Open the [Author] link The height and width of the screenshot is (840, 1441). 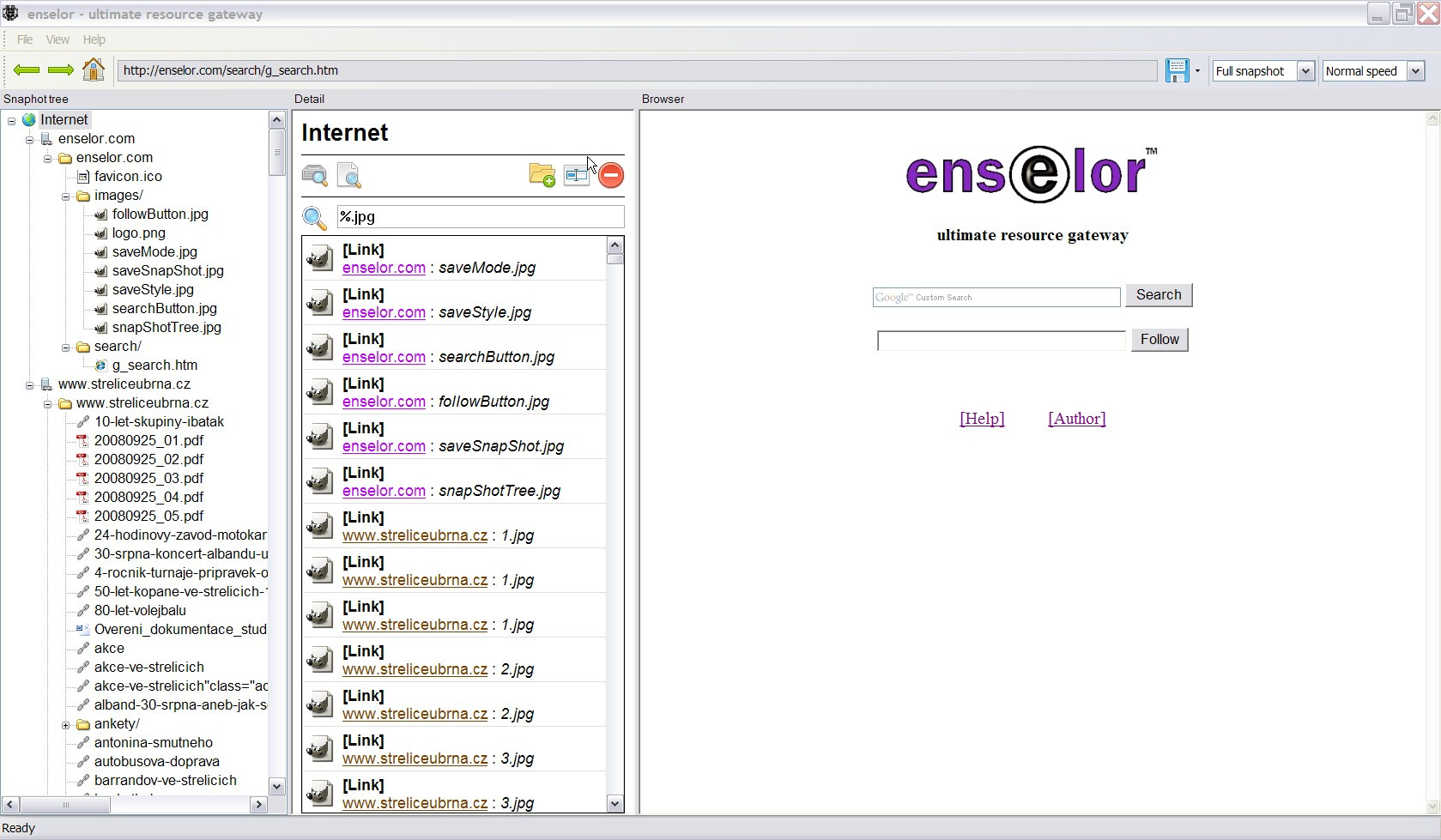click(x=1077, y=419)
